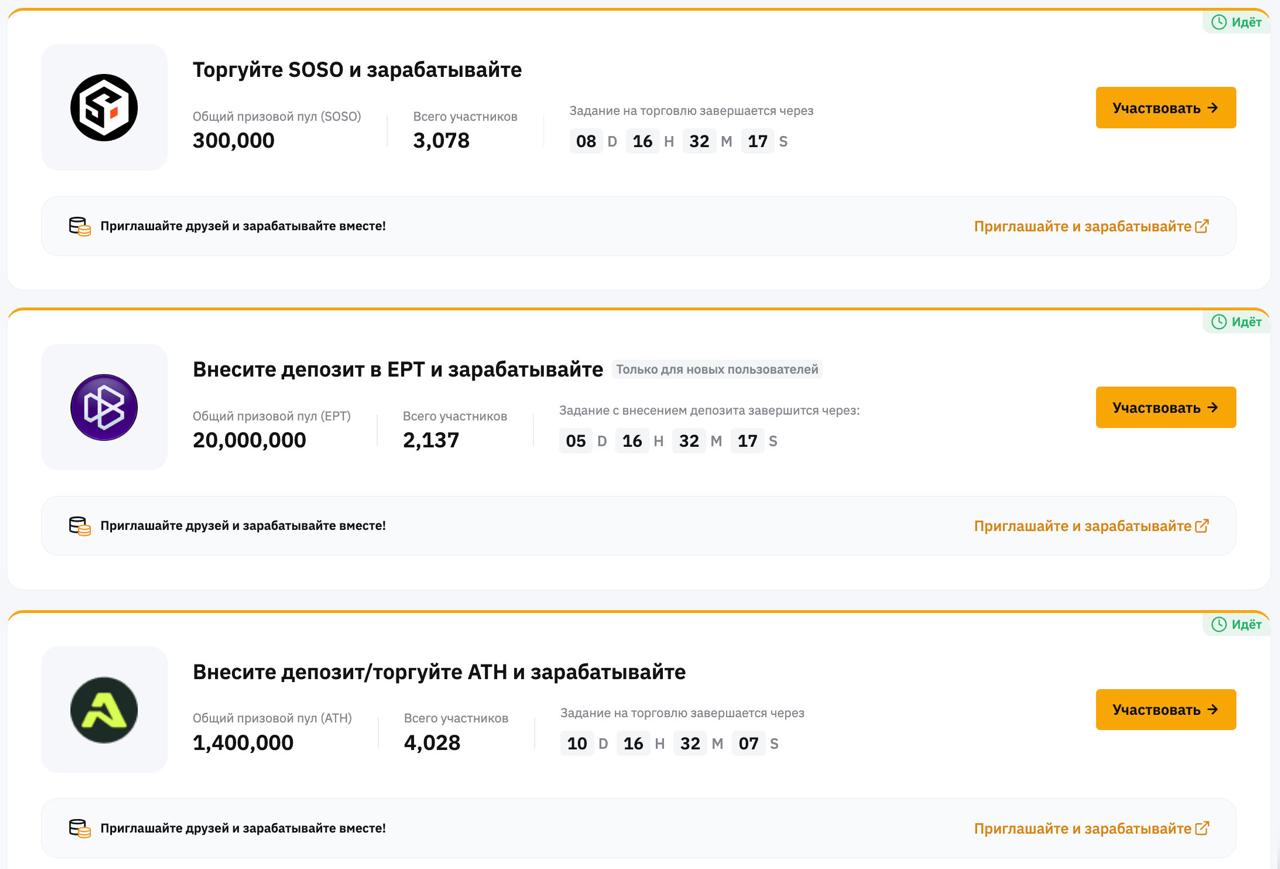Viewport: 1280px width, 869px height.
Task: Click external link icon in ATH invite row
Action: 1202,828
